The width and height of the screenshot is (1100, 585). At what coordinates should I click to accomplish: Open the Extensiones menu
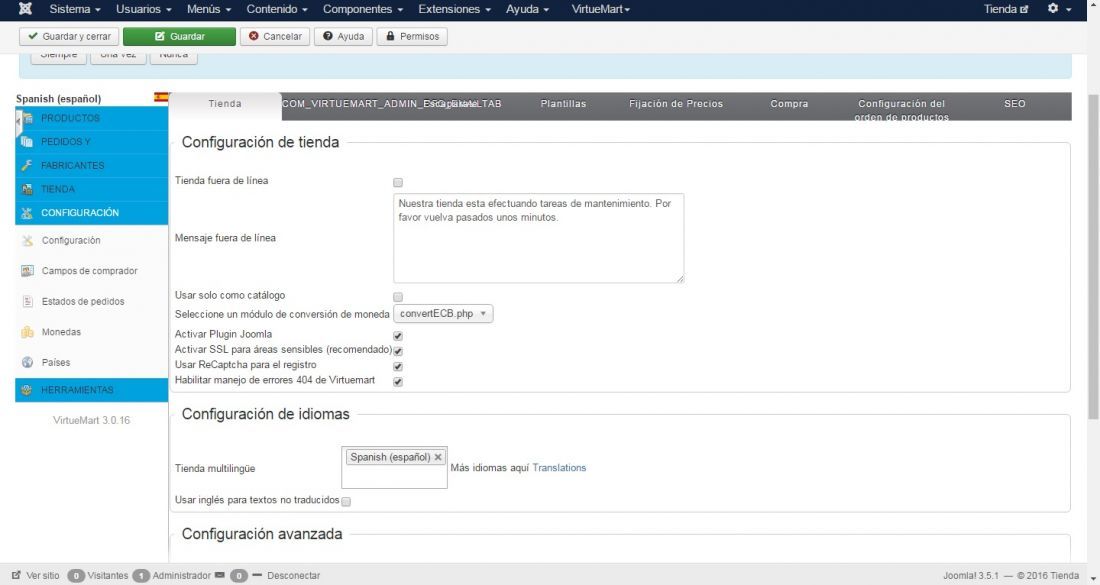point(454,9)
